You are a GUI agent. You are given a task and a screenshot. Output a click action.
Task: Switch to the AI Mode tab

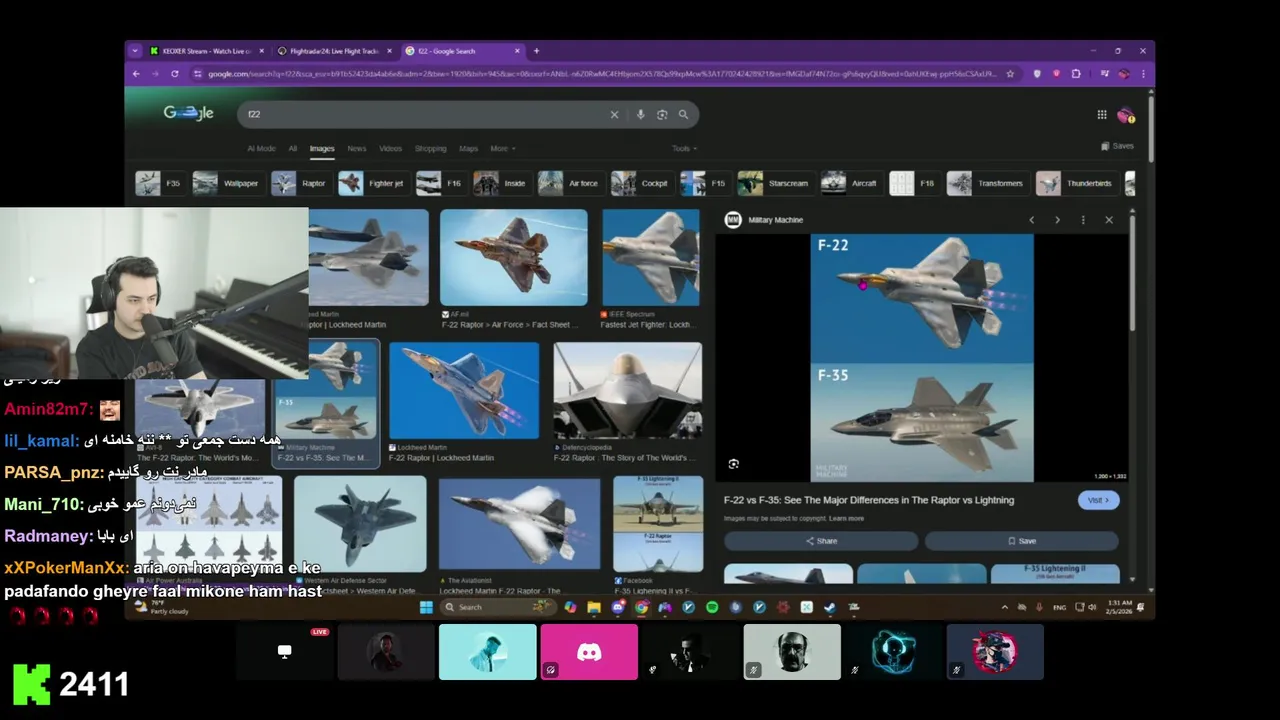coord(261,148)
